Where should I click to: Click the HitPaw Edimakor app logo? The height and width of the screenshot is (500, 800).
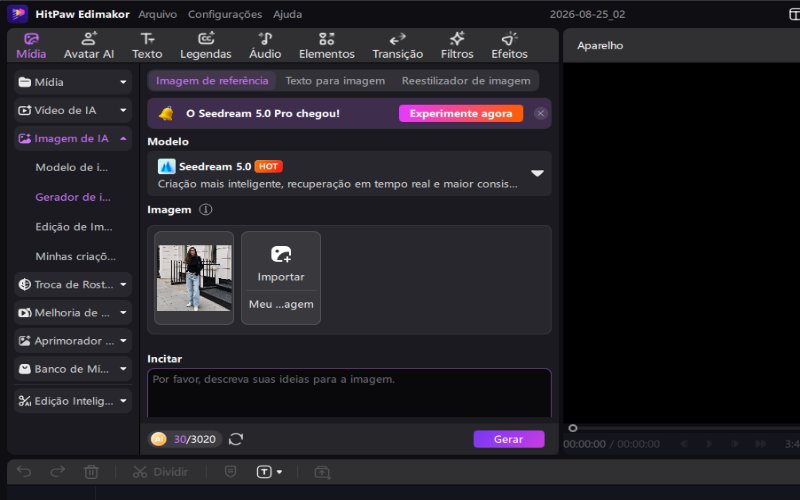tap(18, 14)
